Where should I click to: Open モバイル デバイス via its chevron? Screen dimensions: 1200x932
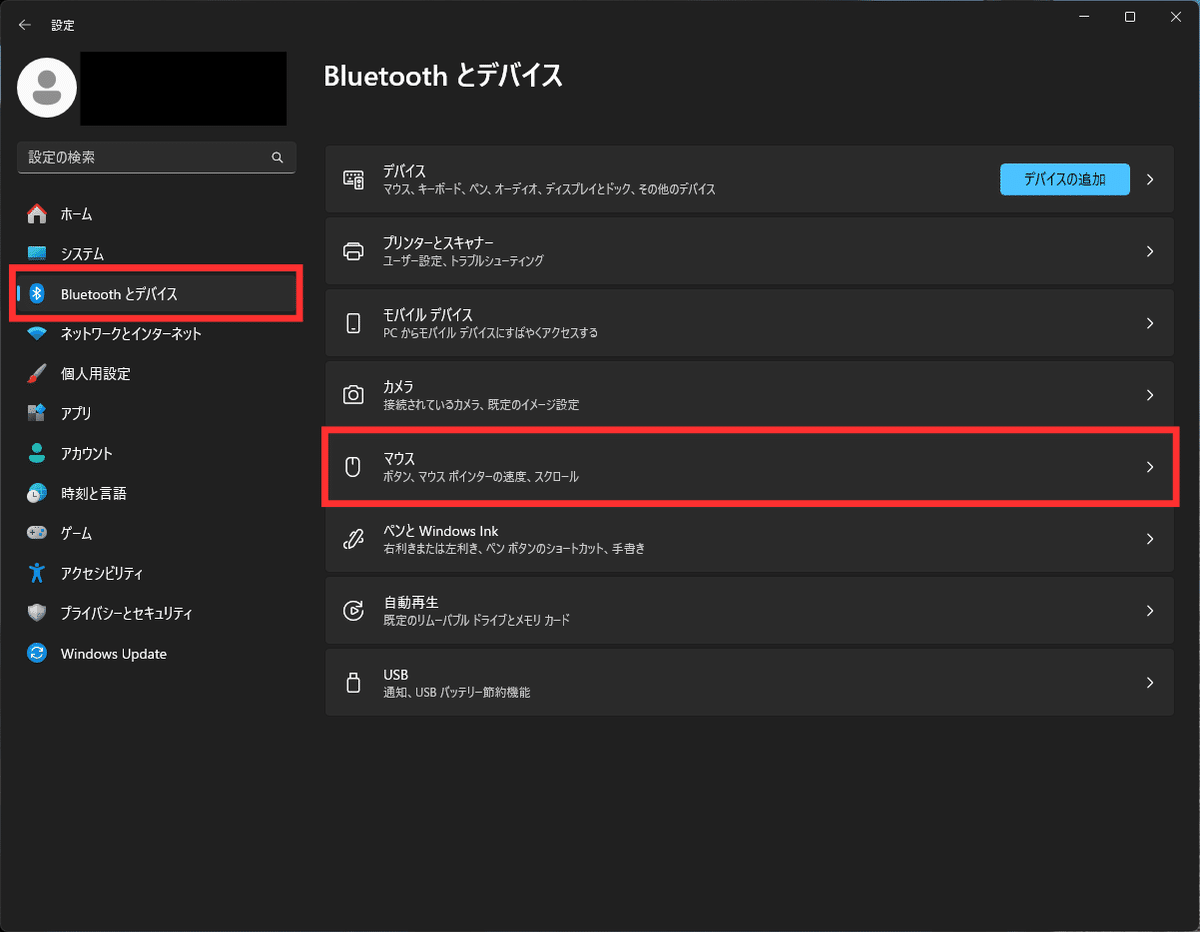[x=1150, y=323]
